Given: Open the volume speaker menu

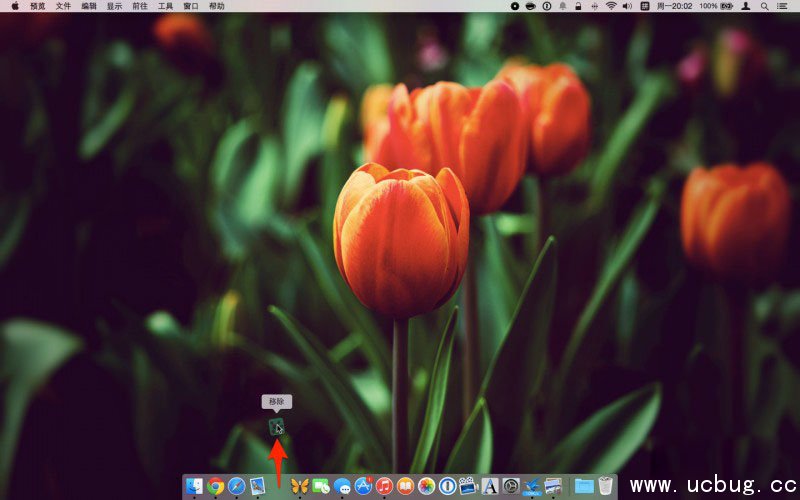Looking at the screenshot, I should point(627,6).
